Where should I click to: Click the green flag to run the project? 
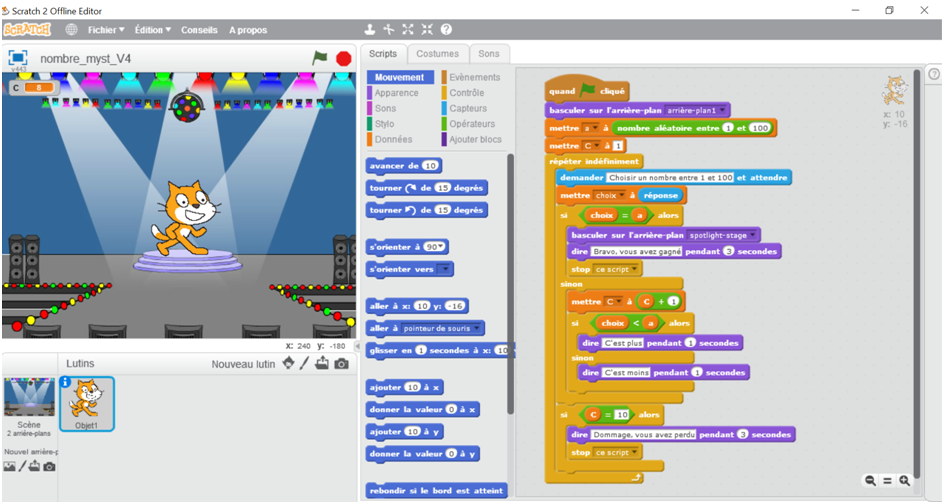[320, 58]
